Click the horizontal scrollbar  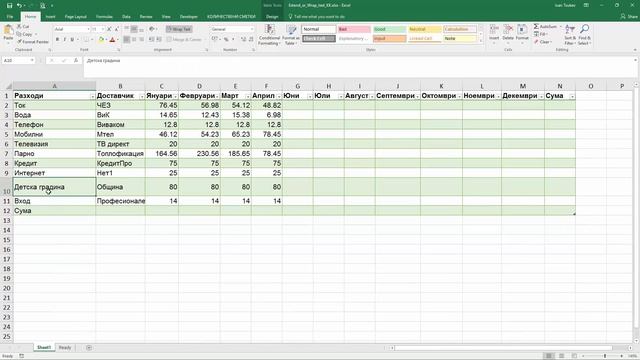(503, 348)
